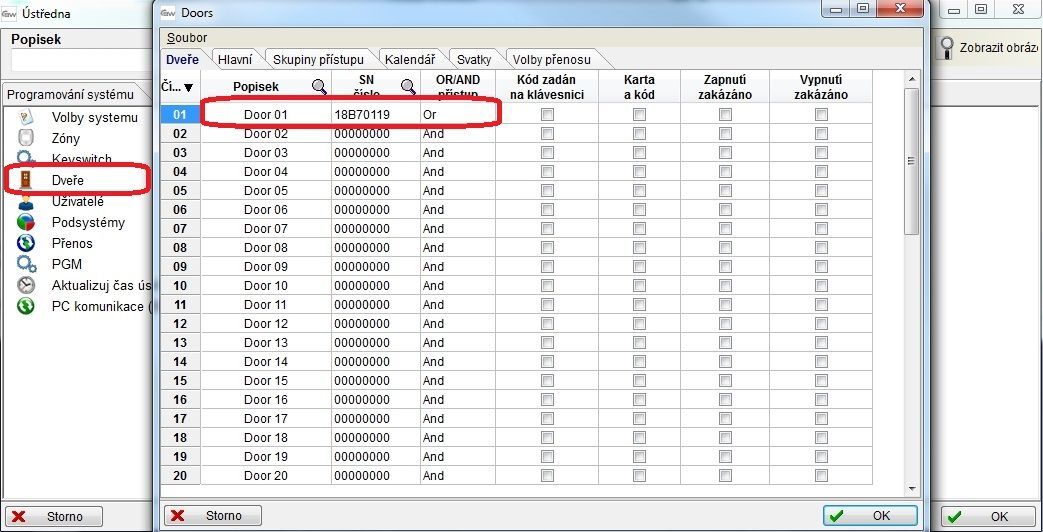1043x532 pixels.
Task: Click the Aktualizuj čas clock icon
Action: 26,285
